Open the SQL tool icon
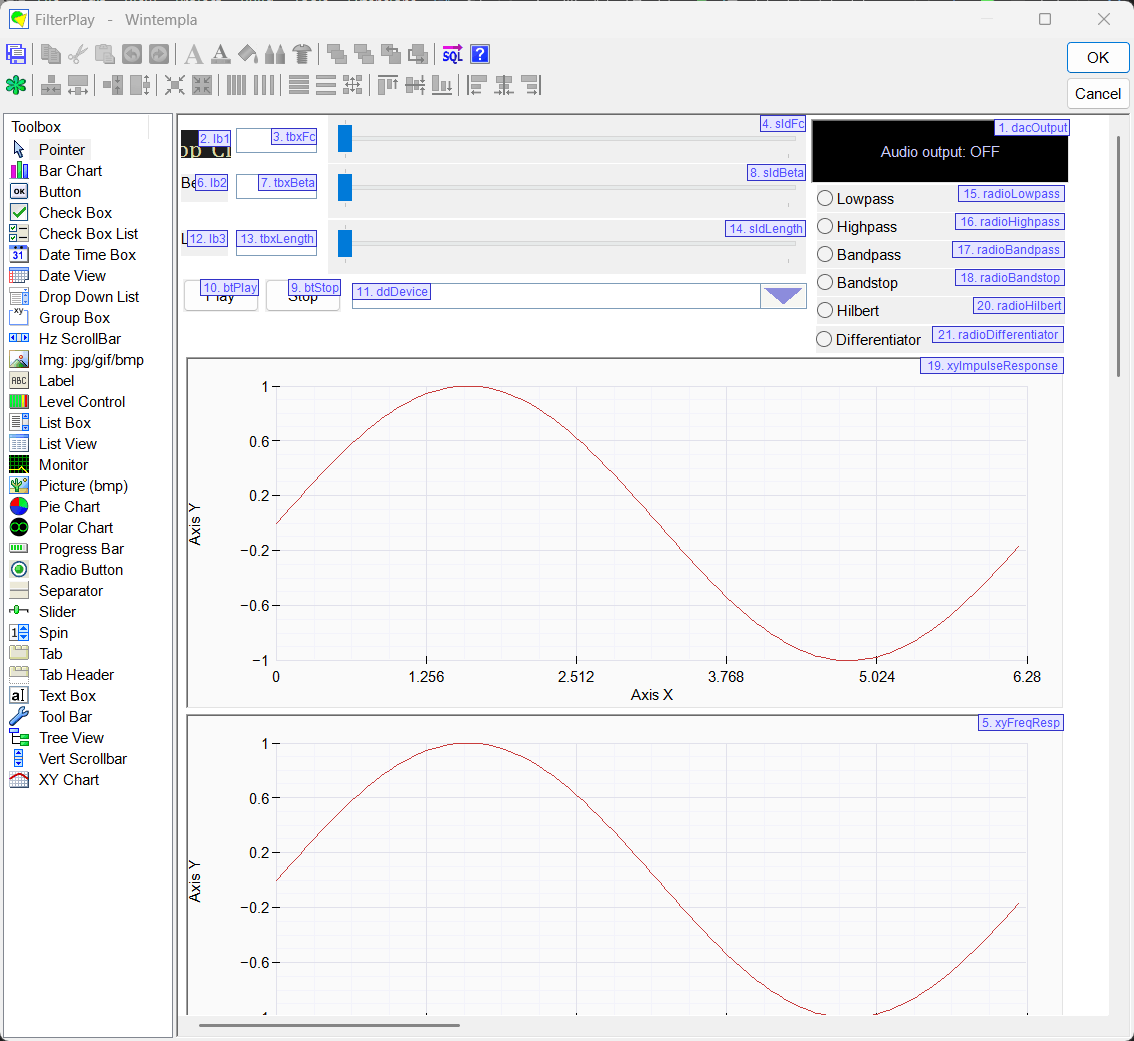Image resolution: width=1134 pixels, height=1041 pixels. pos(453,54)
